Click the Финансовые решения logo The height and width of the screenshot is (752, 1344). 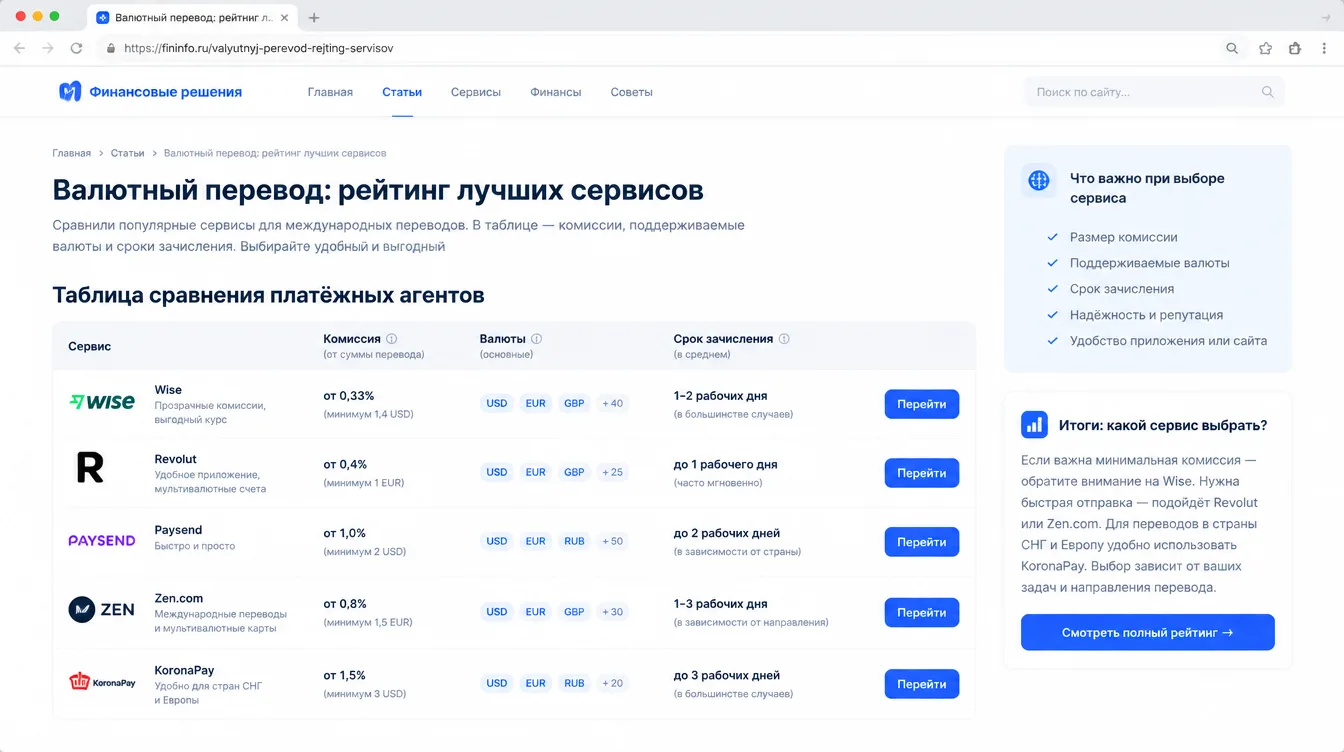[x=150, y=92]
